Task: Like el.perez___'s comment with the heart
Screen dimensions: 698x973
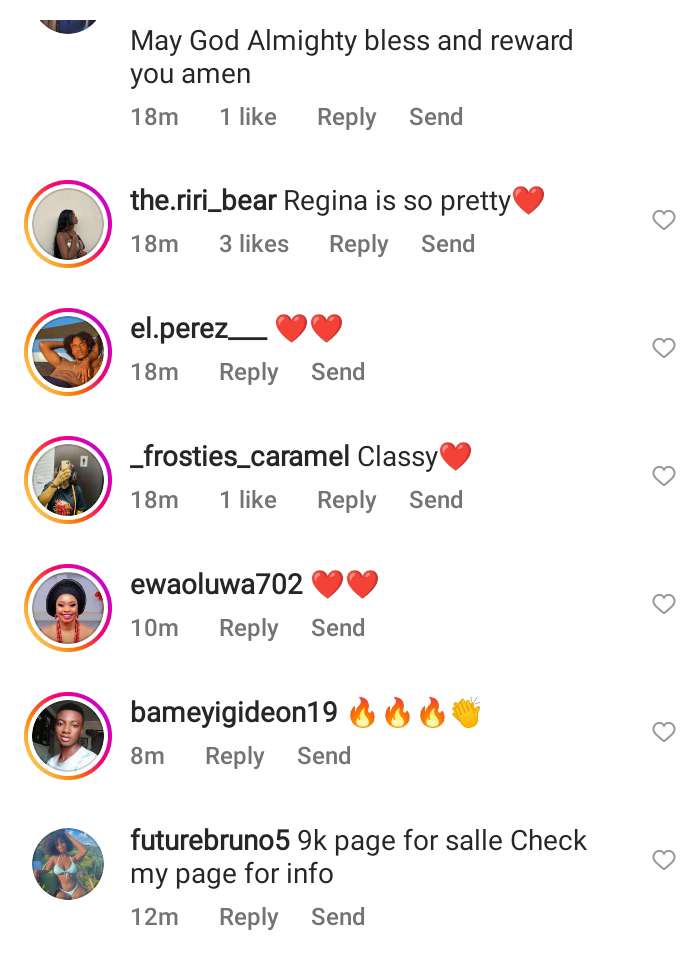Action: pos(664,348)
